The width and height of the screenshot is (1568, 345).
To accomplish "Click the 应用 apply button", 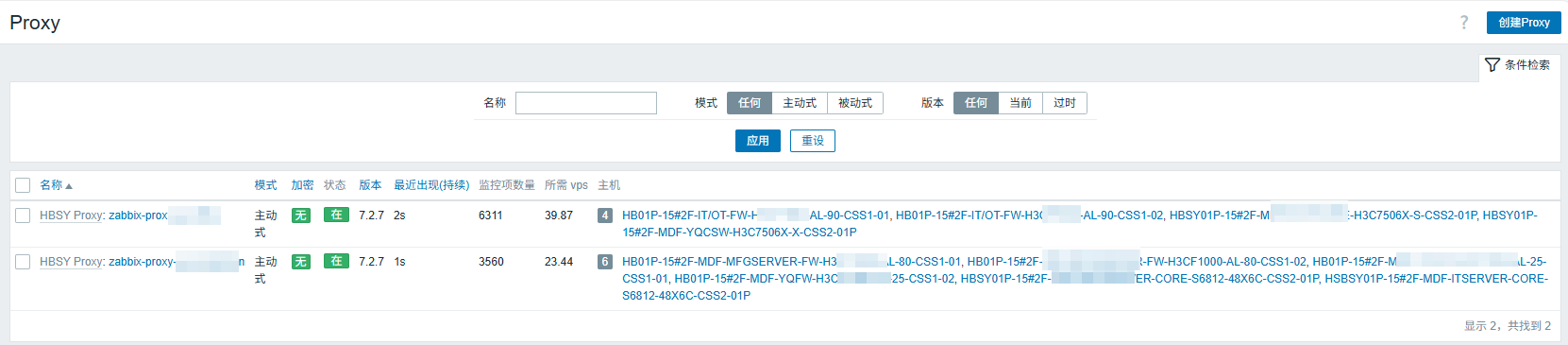I will (x=758, y=141).
